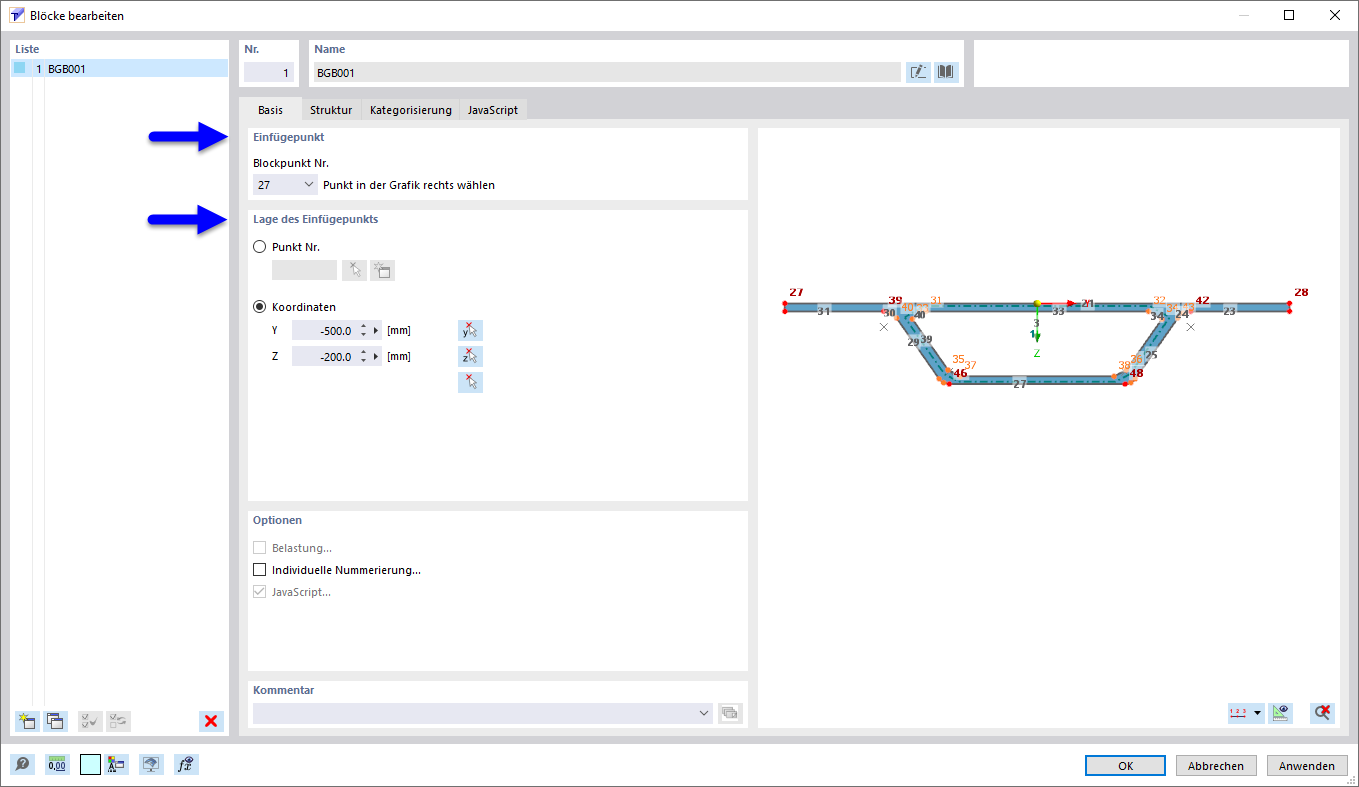Open the numbering display dropdown arrow
Image resolution: width=1359 pixels, height=787 pixels.
pyautogui.click(x=1256, y=713)
